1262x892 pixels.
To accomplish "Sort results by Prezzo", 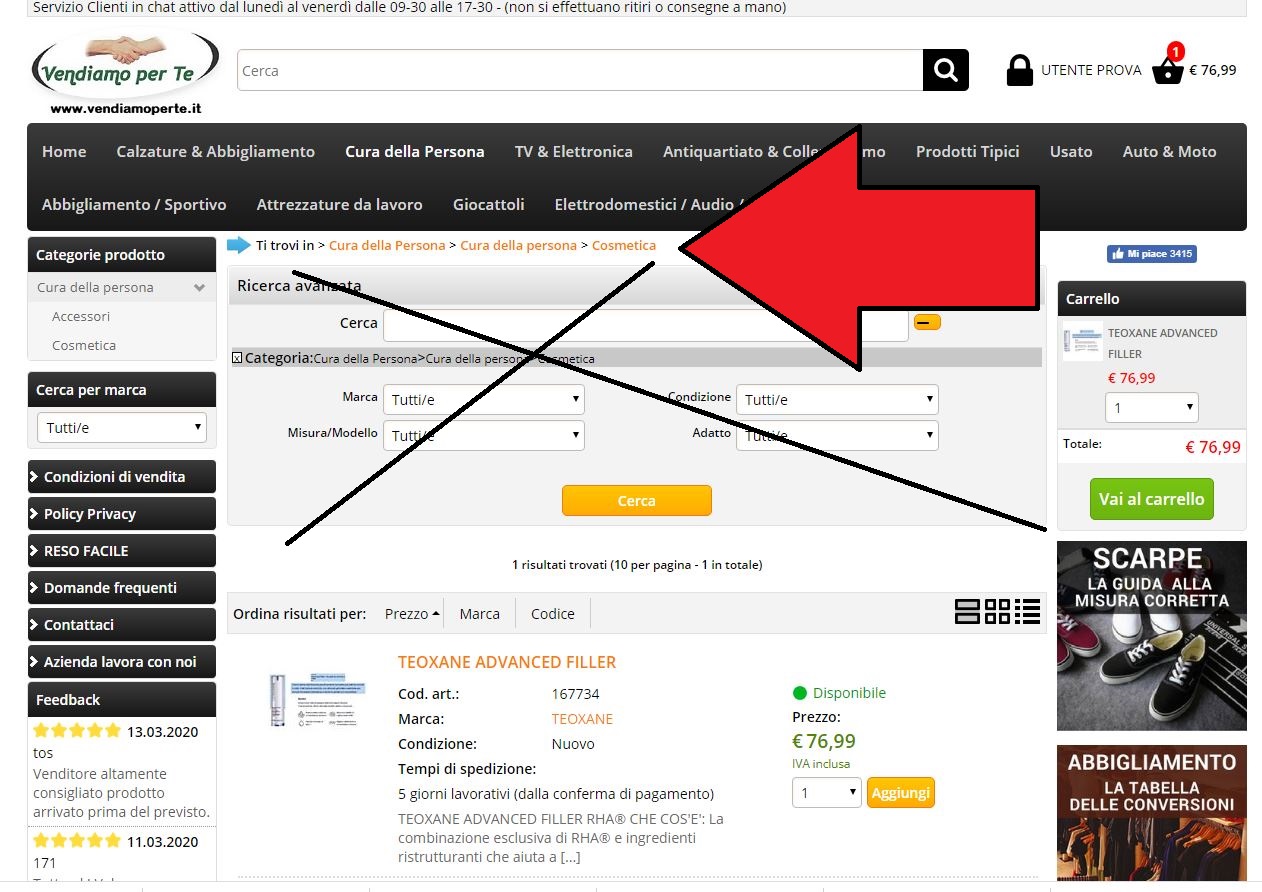I will [x=412, y=613].
